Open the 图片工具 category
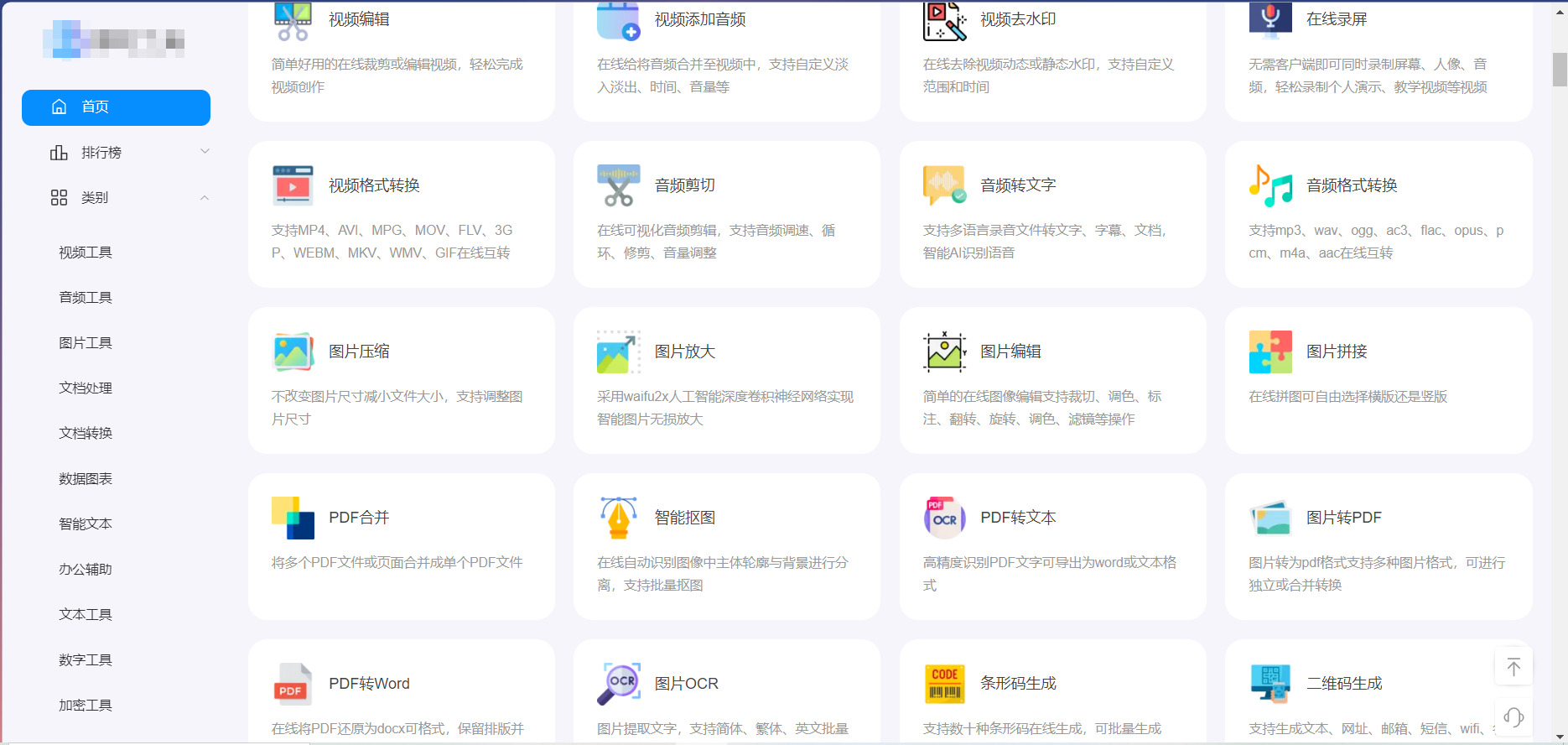The image size is (1568, 745). (x=86, y=342)
